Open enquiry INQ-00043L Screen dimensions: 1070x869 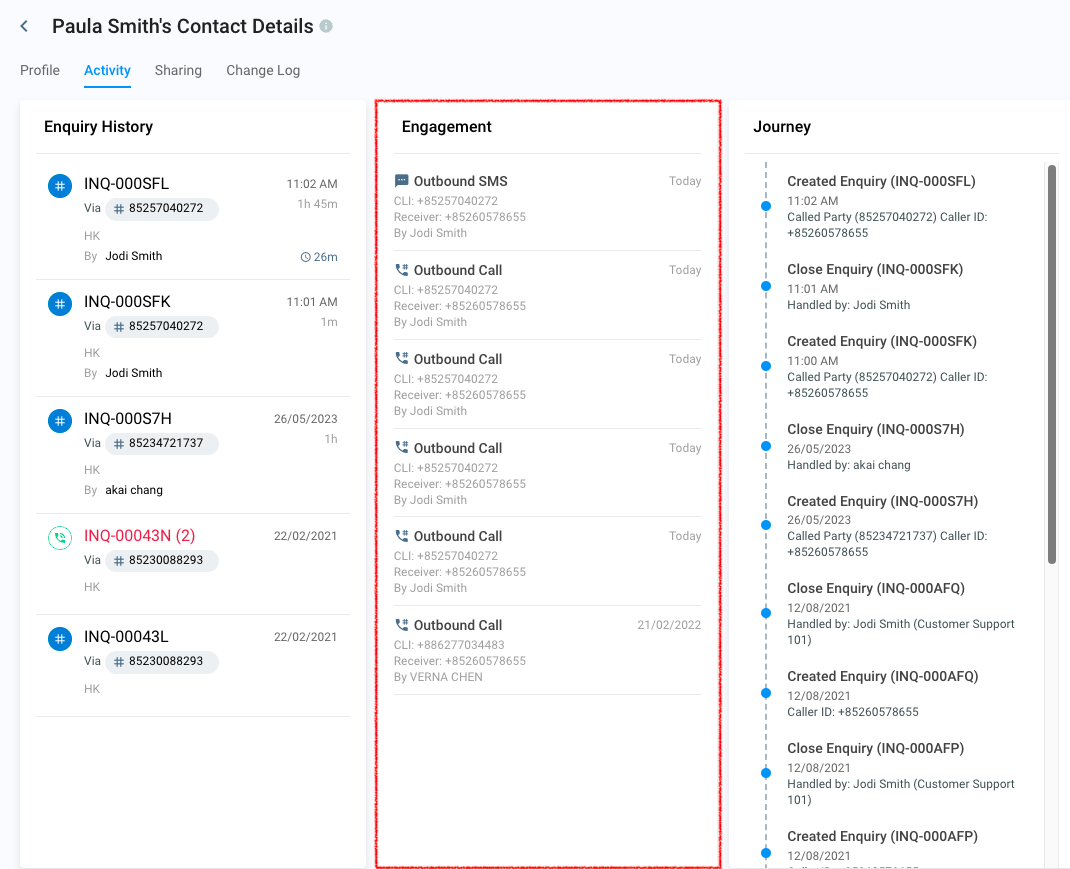[x=126, y=637]
